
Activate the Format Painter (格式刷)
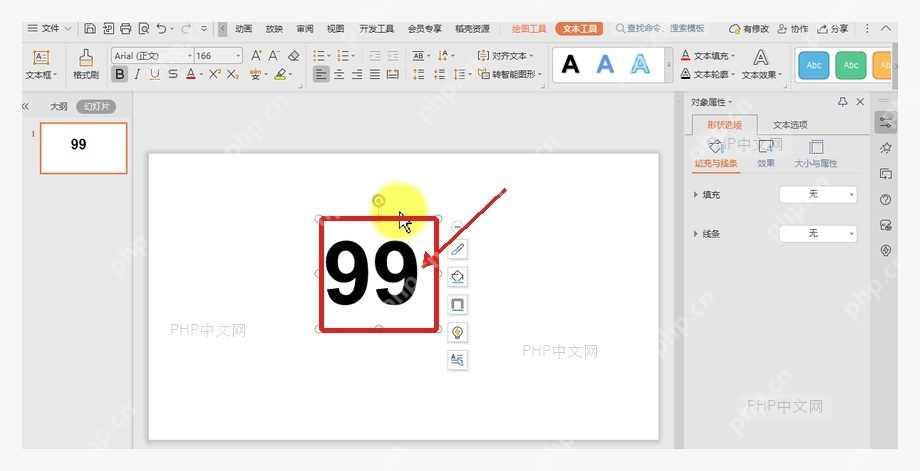click(86, 65)
